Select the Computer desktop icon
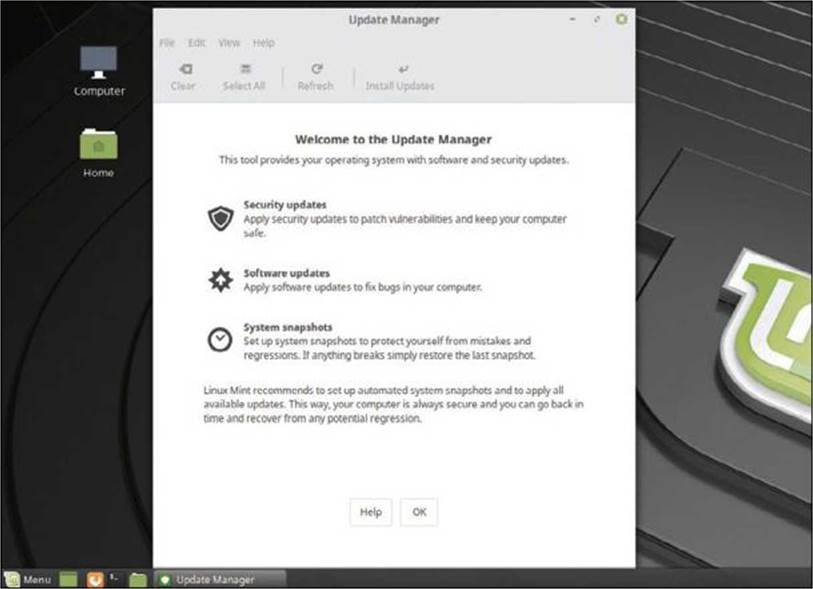Screen dimensions: 813x589 [x=99, y=71]
